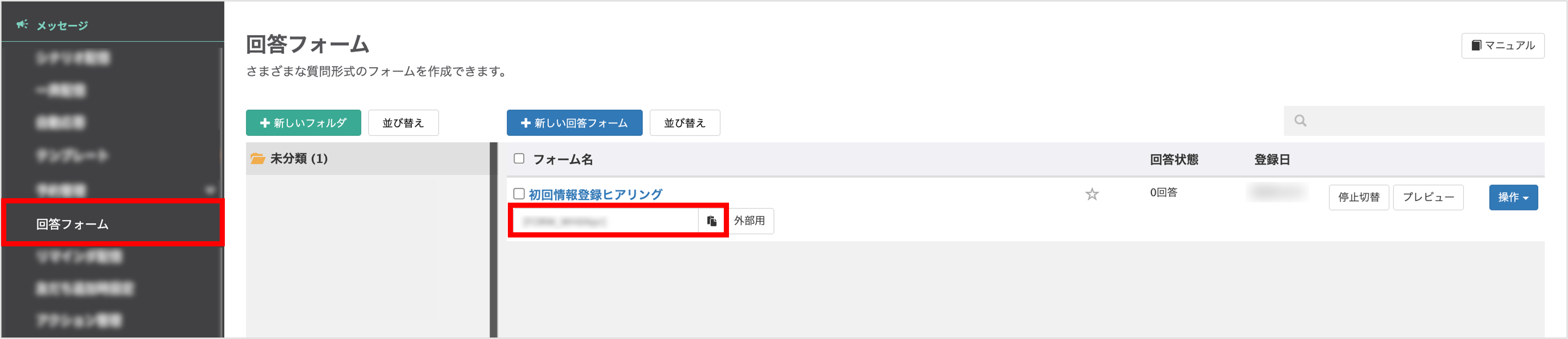Viewport: 1568px width, 339px height.
Task: Tick the checkbox for 初回情報登録ヒアリング
Action: [519, 194]
